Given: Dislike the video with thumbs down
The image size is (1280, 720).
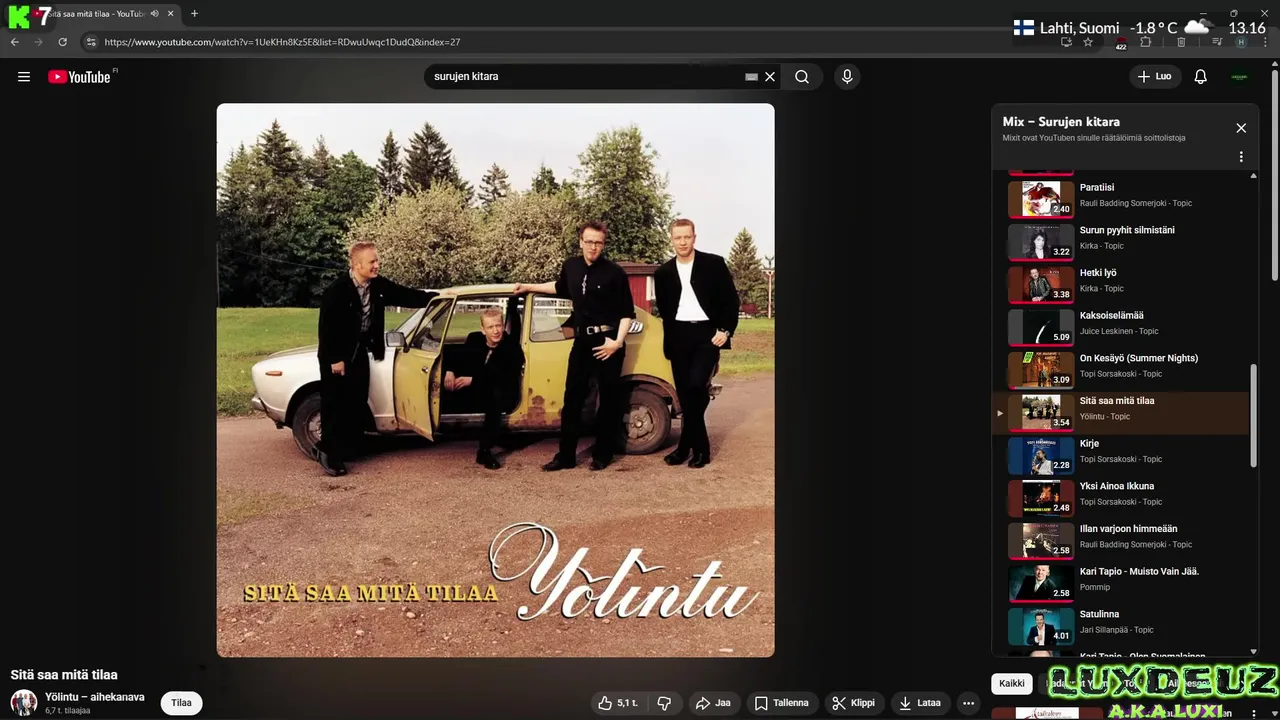Looking at the screenshot, I should (664, 703).
